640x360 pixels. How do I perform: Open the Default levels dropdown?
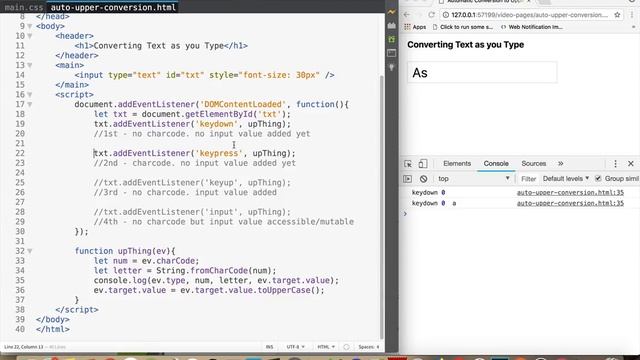pyautogui.click(x=566, y=179)
